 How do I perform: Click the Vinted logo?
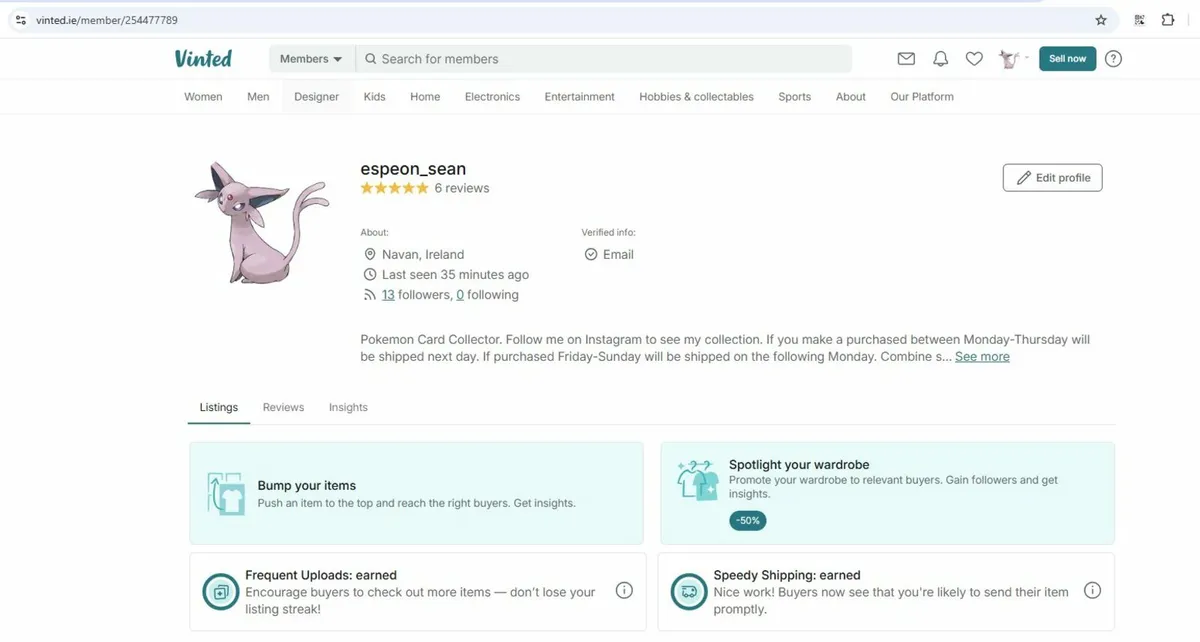[203, 59]
